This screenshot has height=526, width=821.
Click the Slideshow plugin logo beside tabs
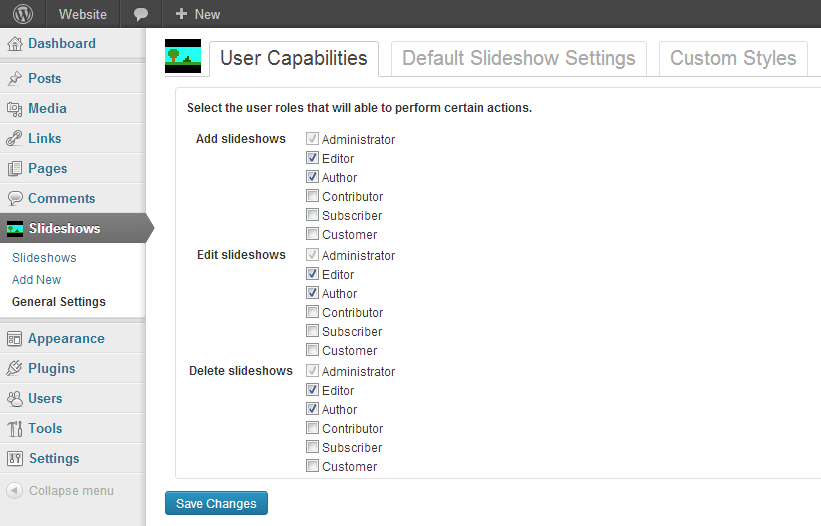(x=183, y=57)
